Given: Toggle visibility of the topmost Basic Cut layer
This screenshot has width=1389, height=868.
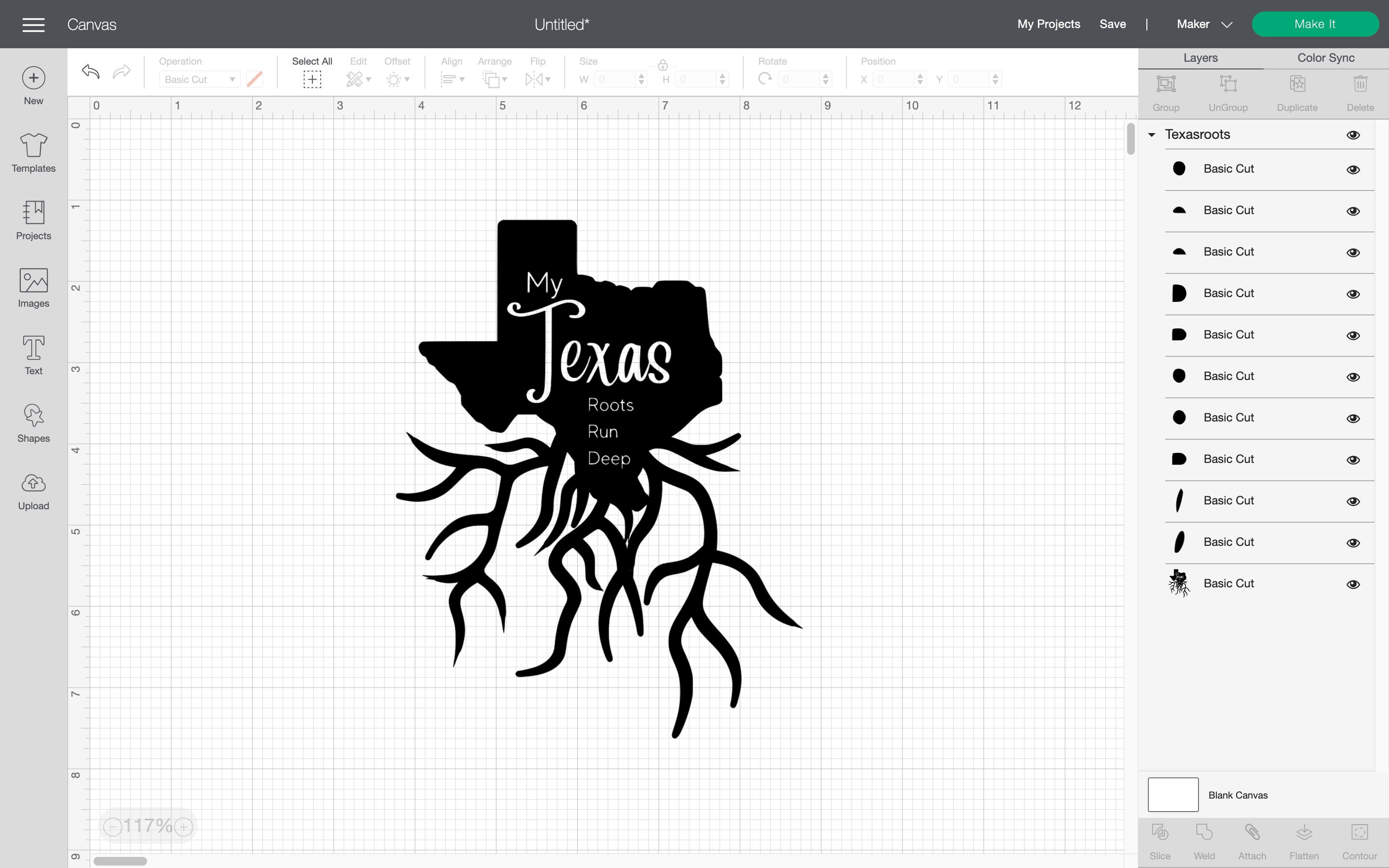Looking at the screenshot, I should 1353,169.
